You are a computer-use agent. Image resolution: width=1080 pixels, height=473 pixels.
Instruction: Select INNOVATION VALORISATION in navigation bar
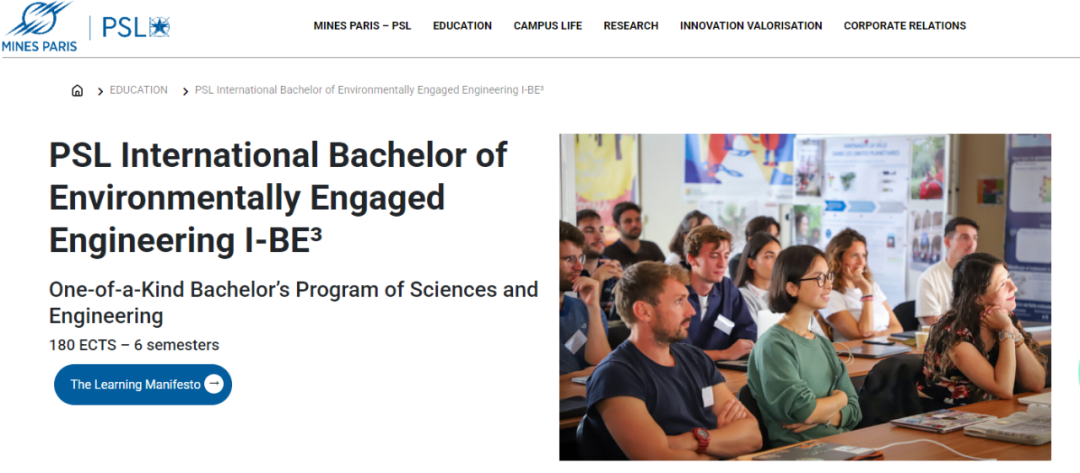[751, 26]
